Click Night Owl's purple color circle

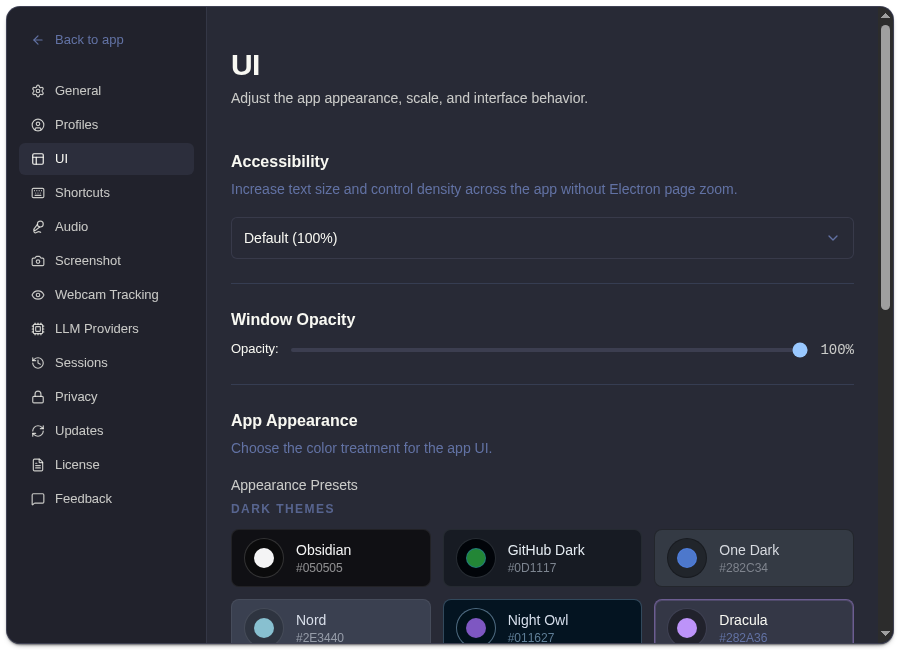(476, 628)
